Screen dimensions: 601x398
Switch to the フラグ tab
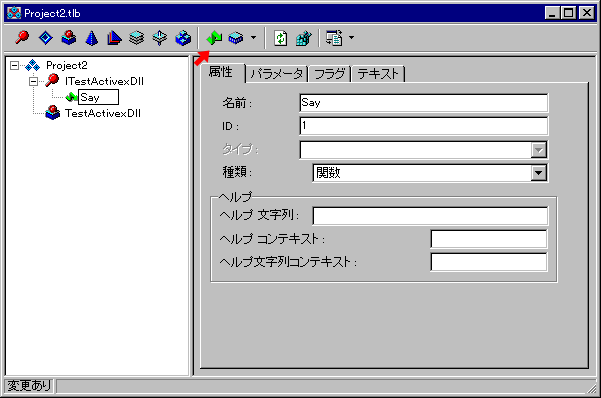(x=330, y=74)
